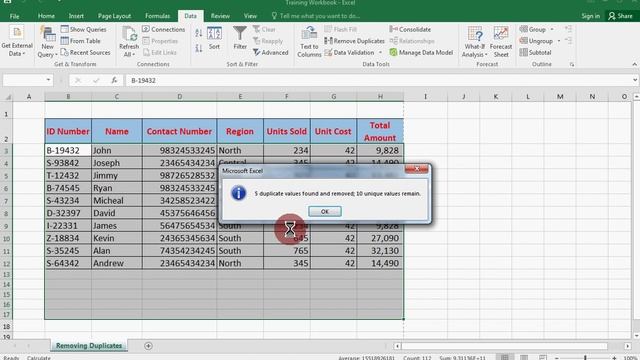Select the Removing Duplicates sheet tab
Screen dimensions: 640x360
[x=89, y=346]
